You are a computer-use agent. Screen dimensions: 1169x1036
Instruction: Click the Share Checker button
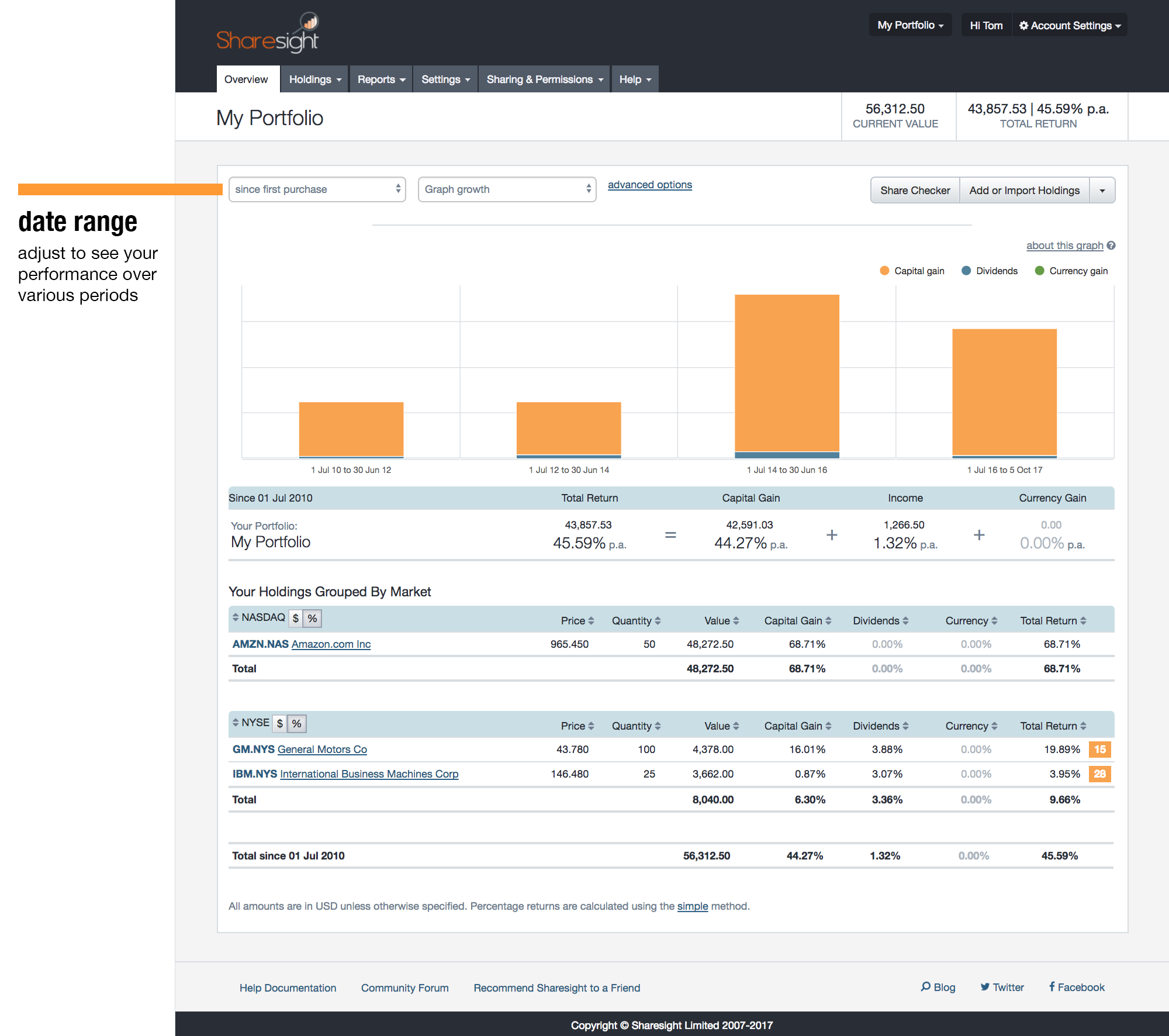(915, 191)
